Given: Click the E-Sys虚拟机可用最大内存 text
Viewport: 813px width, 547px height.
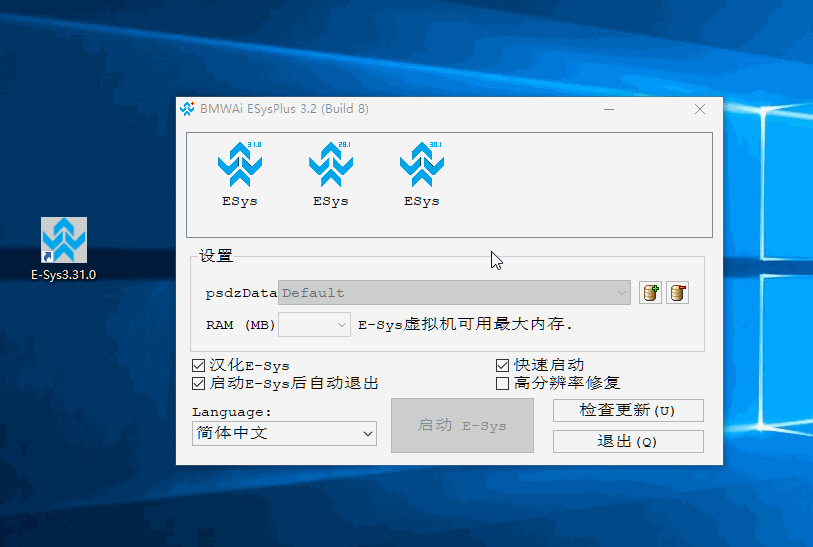Looking at the screenshot, I should 465,325.
